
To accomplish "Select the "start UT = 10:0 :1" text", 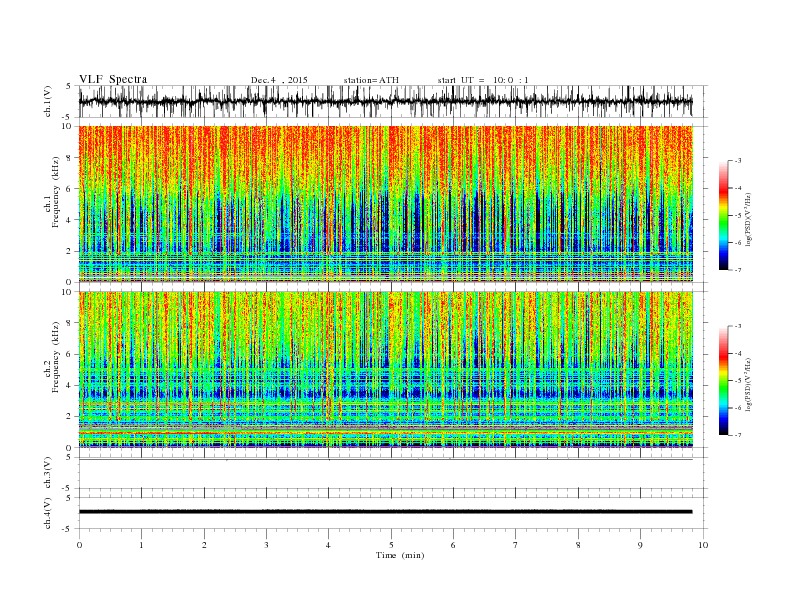I will point(483,80).
